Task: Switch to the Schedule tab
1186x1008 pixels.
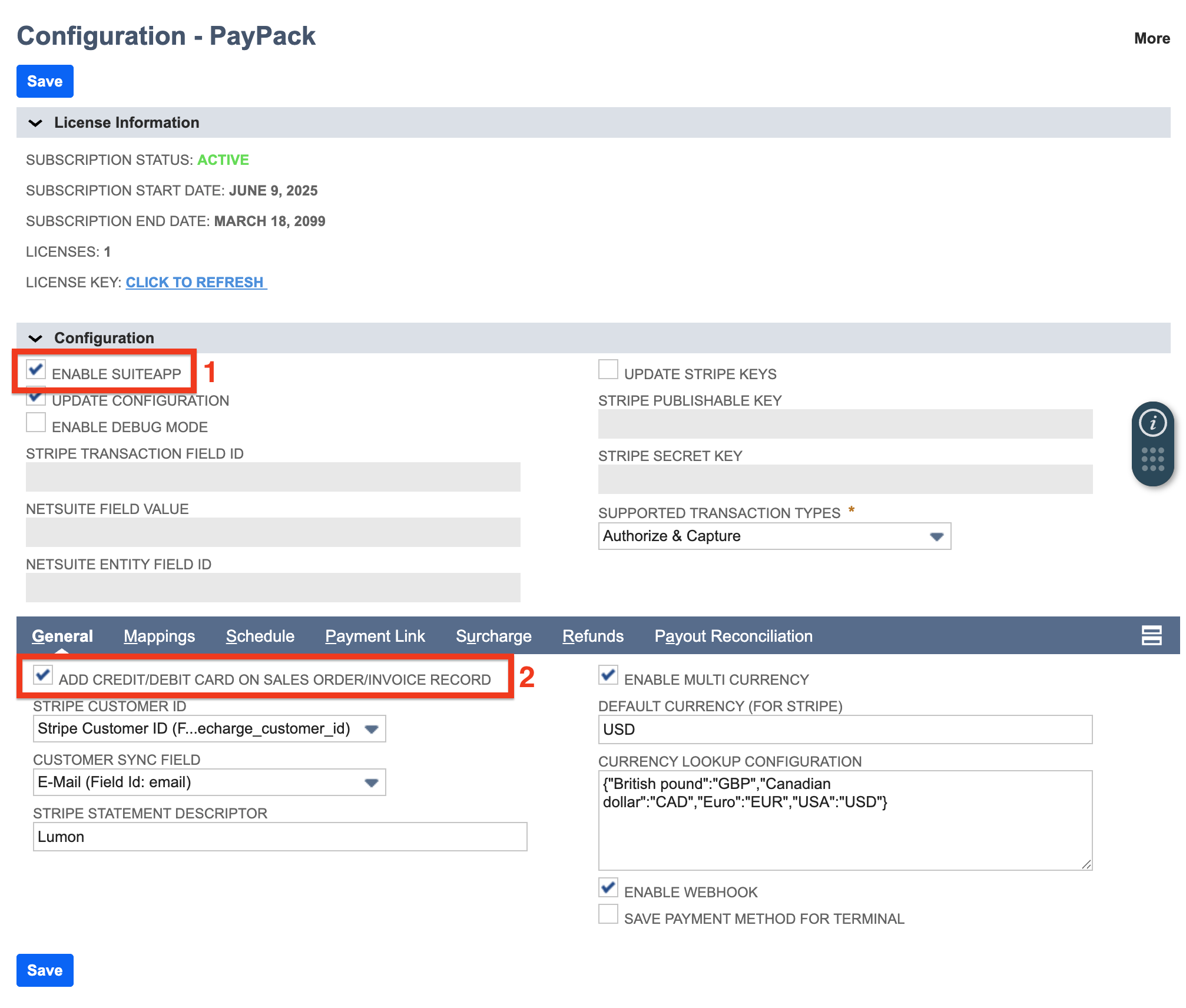Action: [x=260, y=636]
